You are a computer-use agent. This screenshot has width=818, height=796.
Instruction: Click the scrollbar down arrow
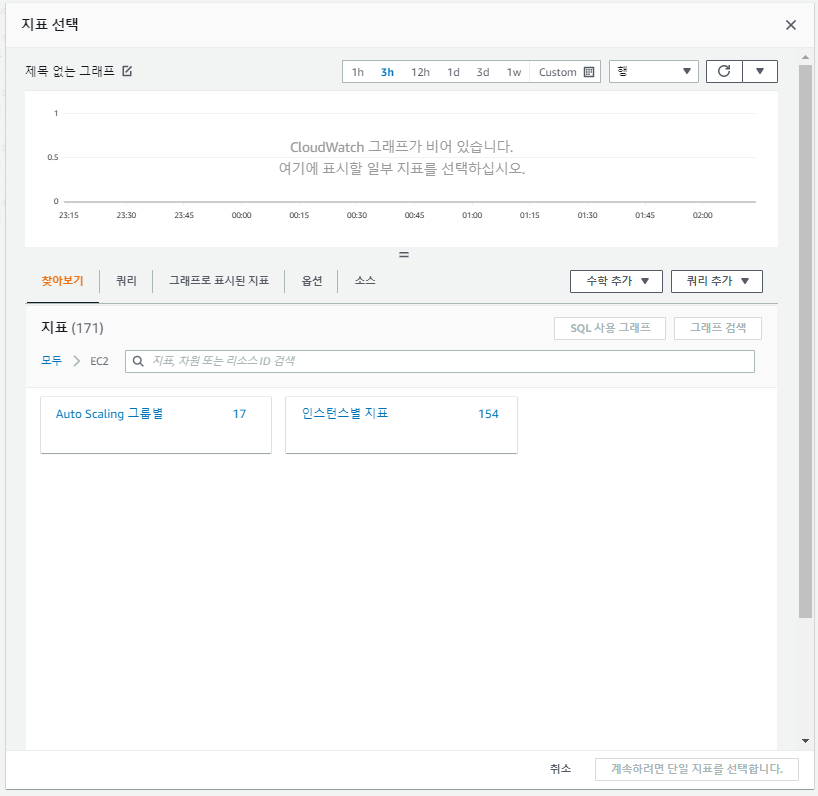point(805,741)
